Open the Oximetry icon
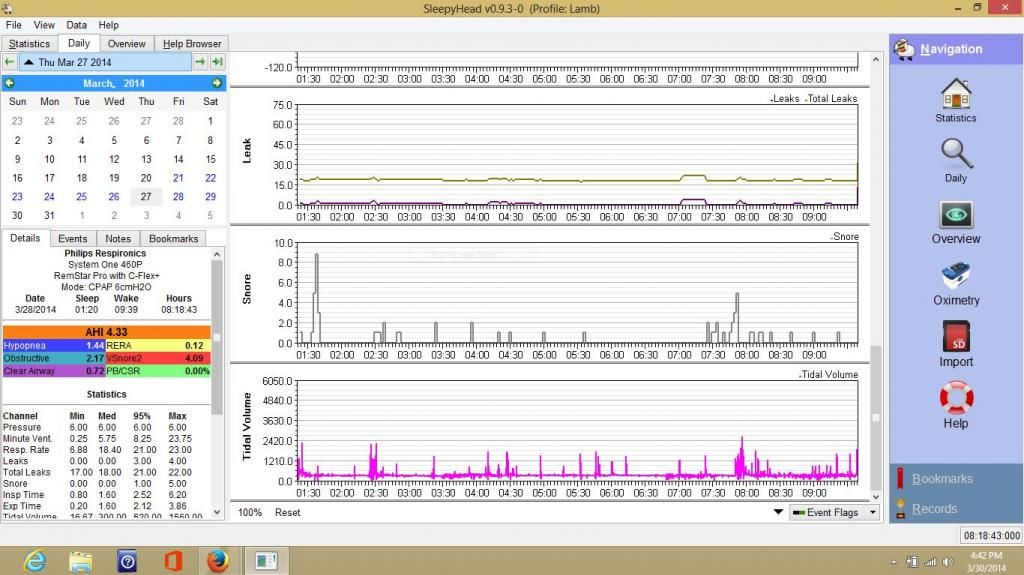This screenshot has height=575, width=1024. click(956, 276)
